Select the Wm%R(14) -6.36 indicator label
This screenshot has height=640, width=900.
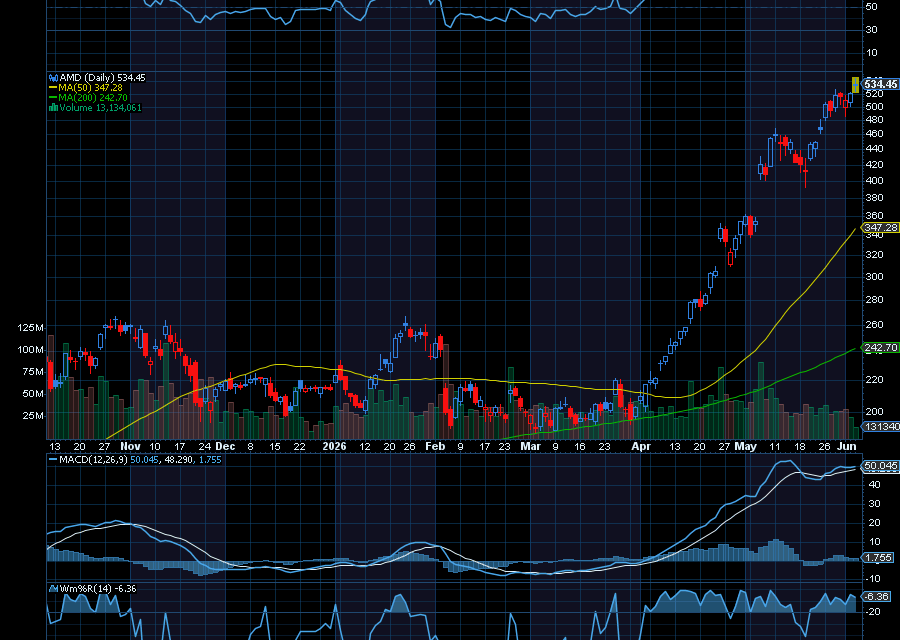pos(98,588)
